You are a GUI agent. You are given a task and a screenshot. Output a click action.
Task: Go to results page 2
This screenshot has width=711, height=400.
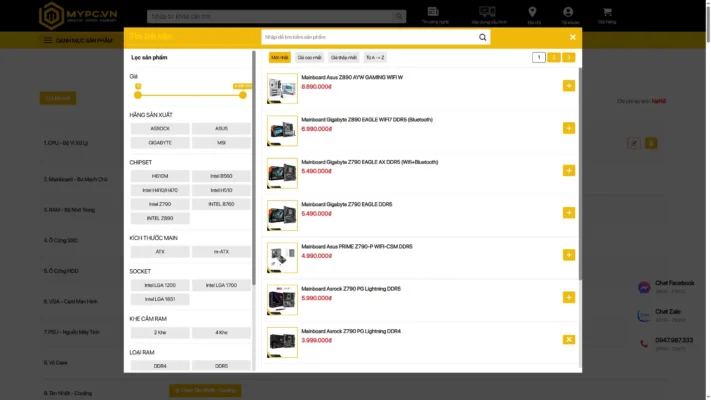coord(554,58)
